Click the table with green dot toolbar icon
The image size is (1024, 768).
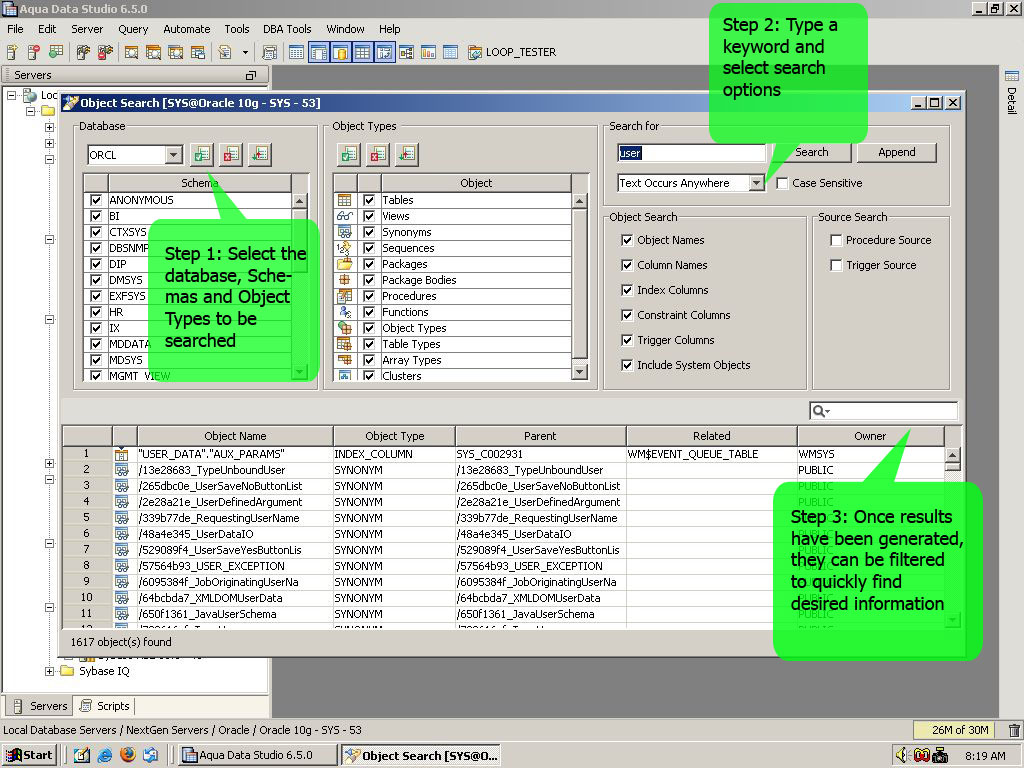click(56, 52)
